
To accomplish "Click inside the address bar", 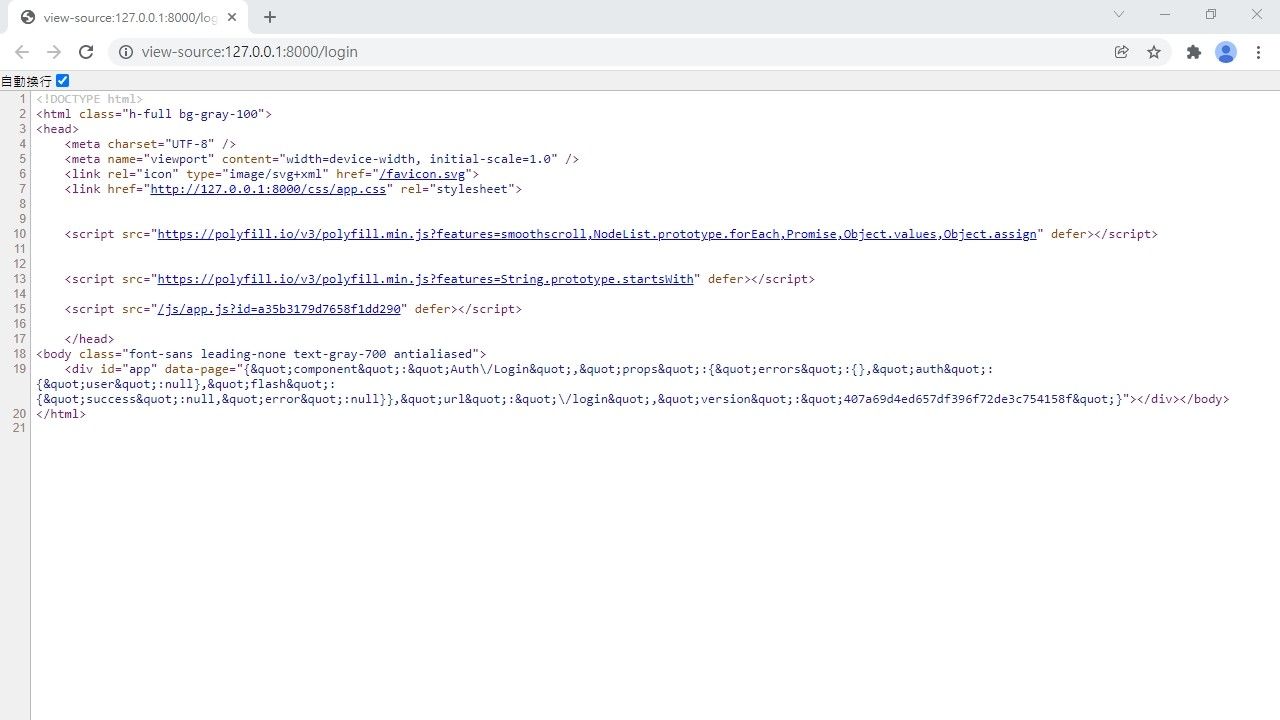I will click(400, 52).
